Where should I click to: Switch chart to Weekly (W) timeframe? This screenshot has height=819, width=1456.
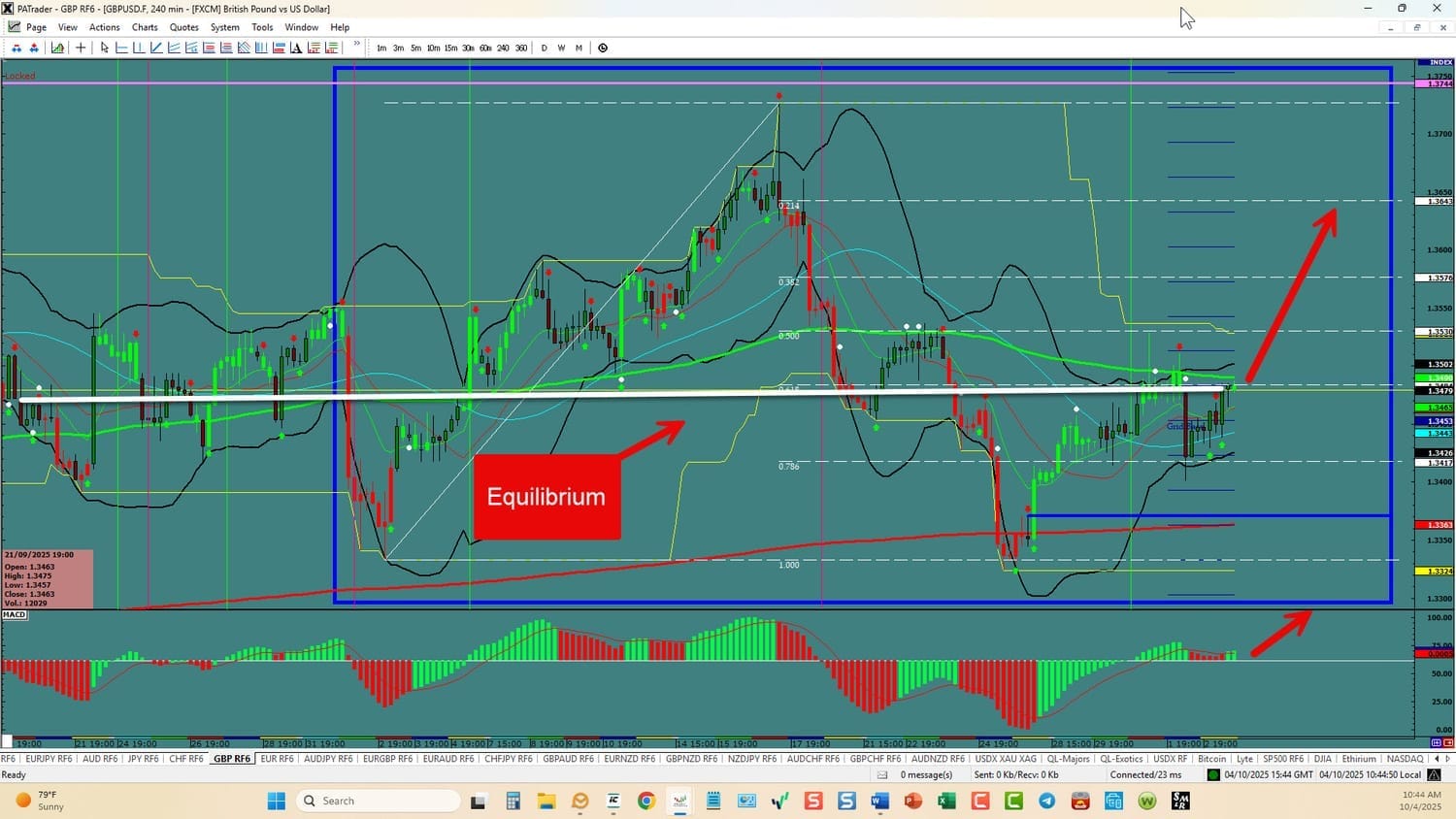tap(561, 48)
